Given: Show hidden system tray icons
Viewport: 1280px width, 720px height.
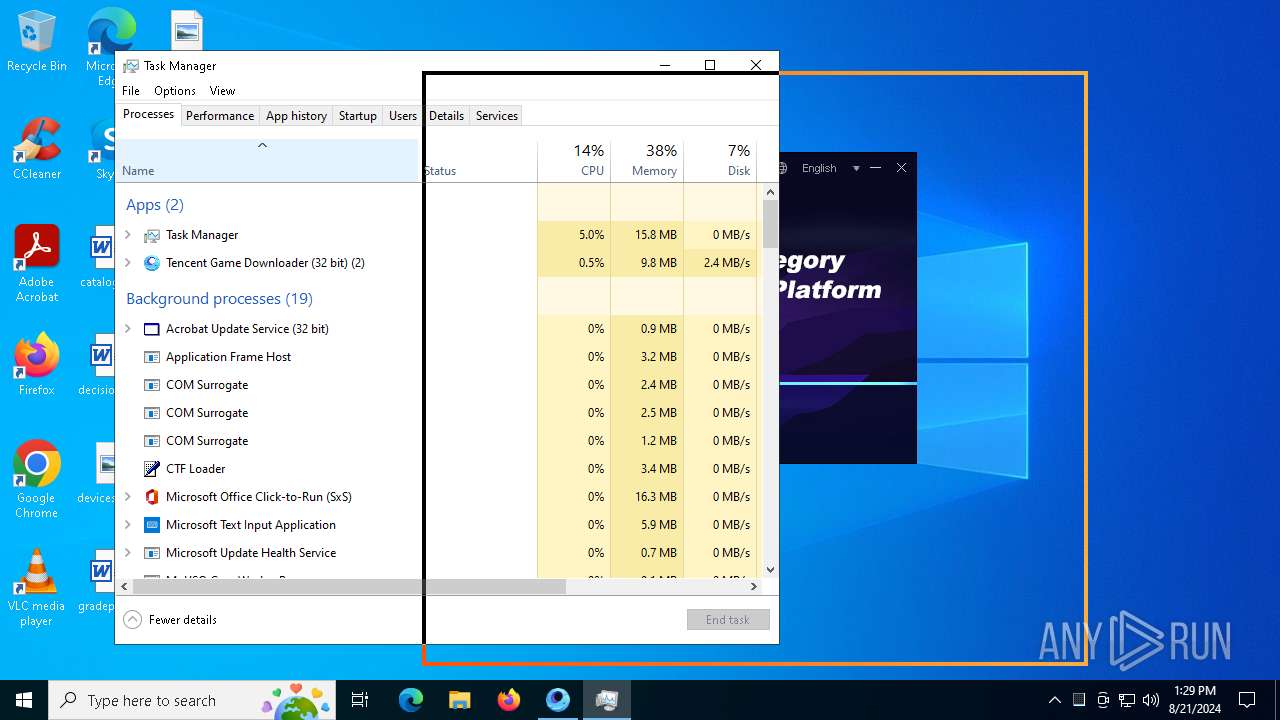Looking at the screenshot, I should (1054, 700).
